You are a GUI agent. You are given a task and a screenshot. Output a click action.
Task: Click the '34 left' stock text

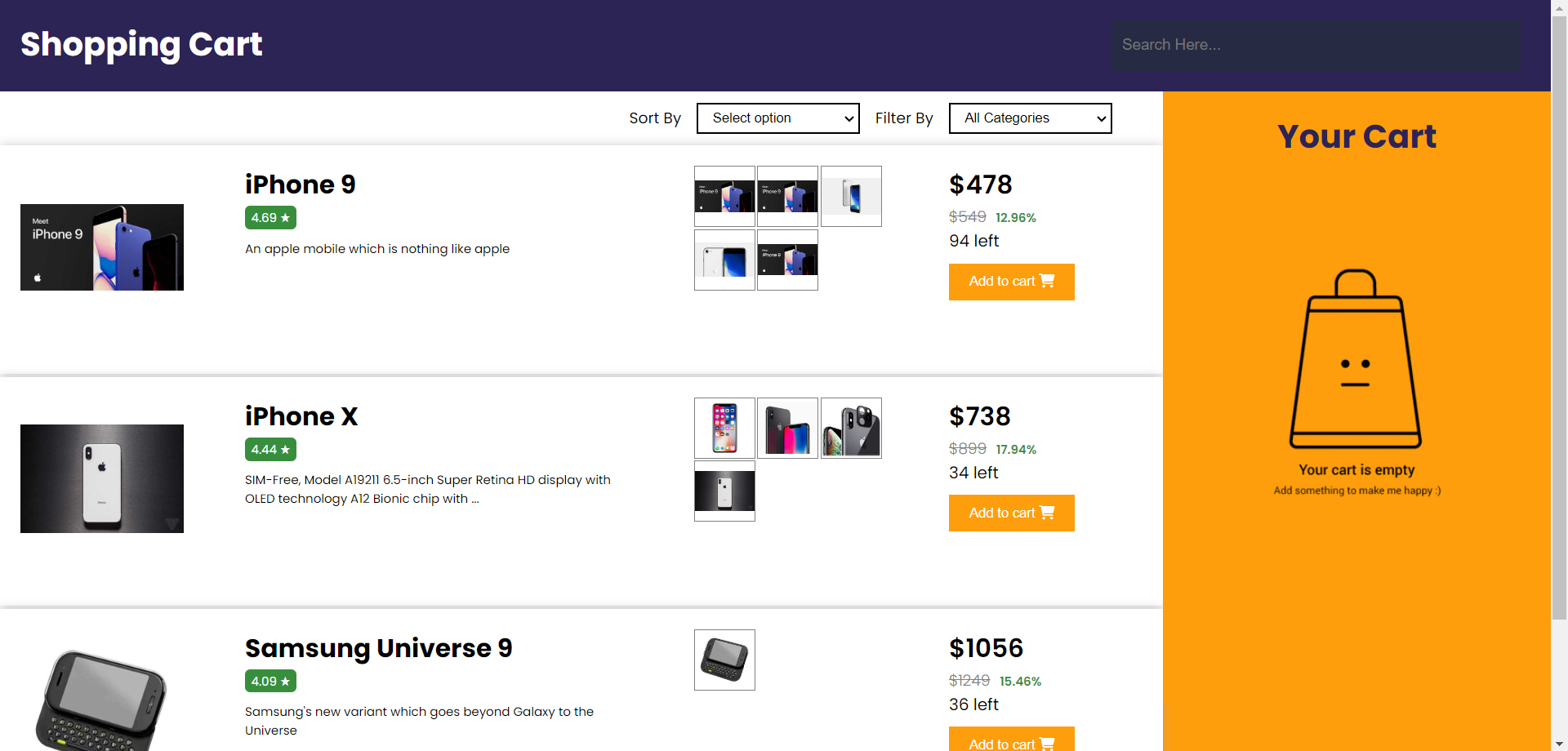tap(973, 473)
